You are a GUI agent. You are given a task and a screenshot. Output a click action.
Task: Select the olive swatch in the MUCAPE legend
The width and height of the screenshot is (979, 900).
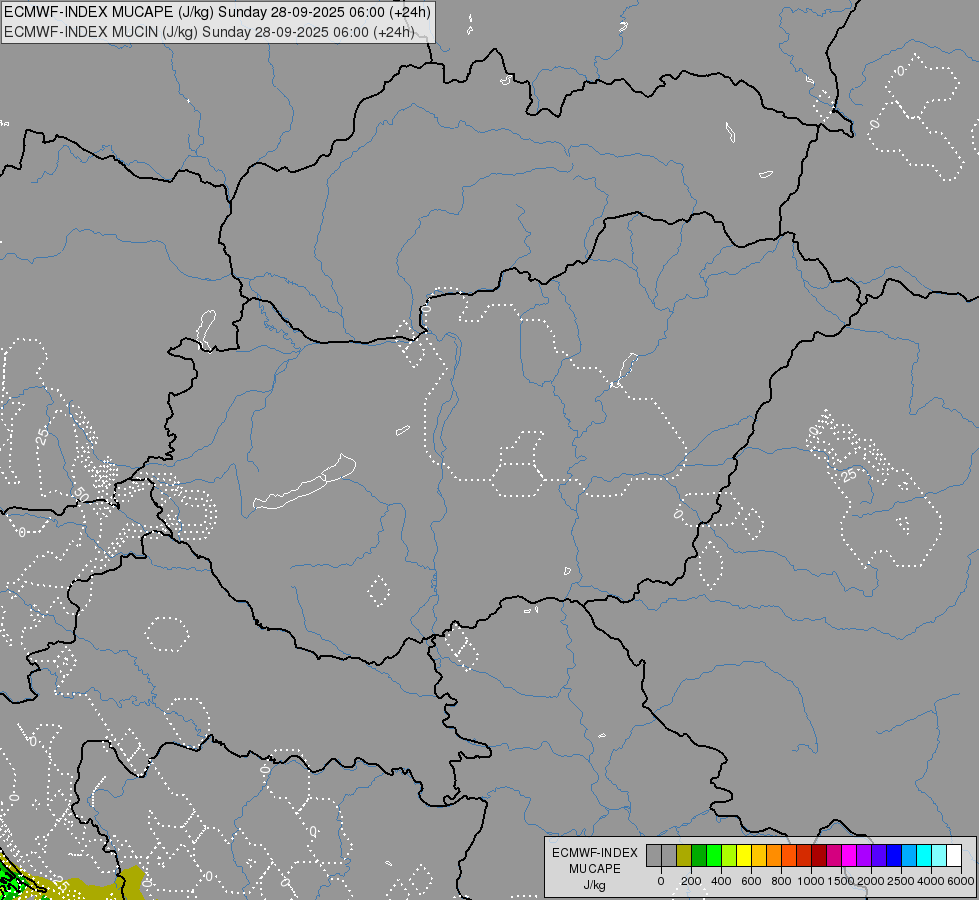tap(684, 855)
